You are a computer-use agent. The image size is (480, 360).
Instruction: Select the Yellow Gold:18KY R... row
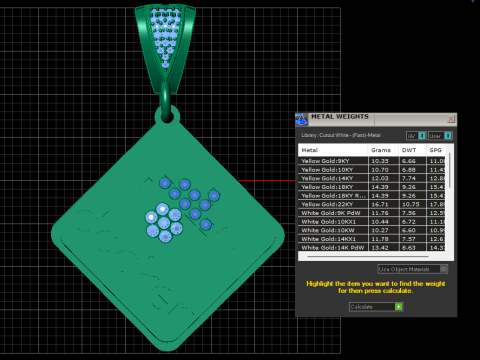coord(371,196)
